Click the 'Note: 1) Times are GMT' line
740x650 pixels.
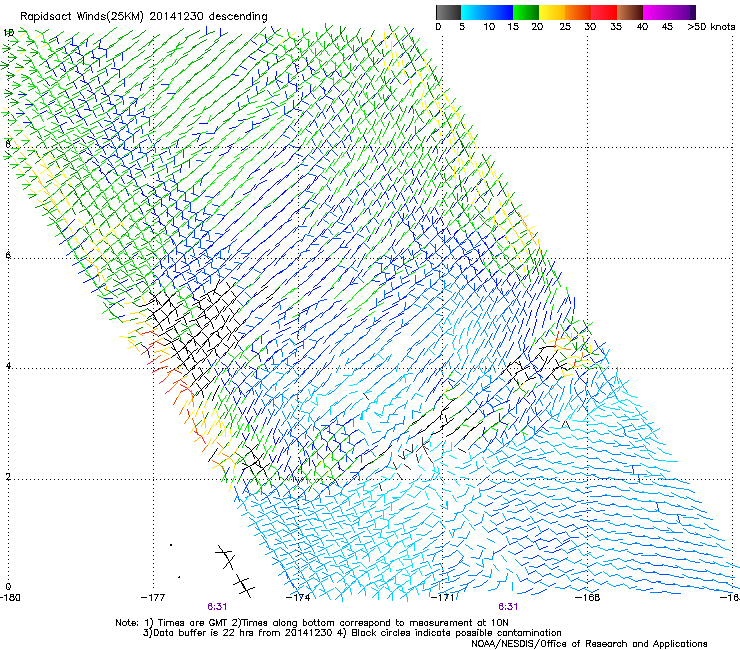click(x=312, y=623)
